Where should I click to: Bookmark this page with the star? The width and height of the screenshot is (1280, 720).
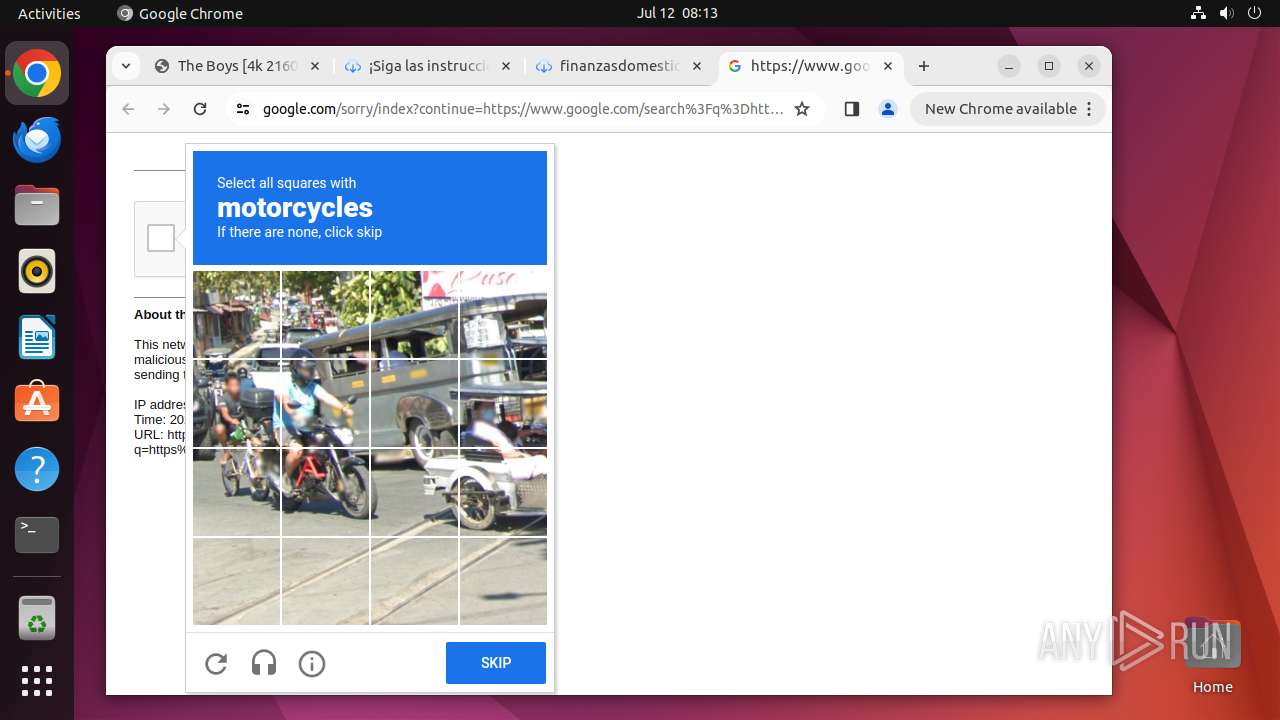click(802, 109)
